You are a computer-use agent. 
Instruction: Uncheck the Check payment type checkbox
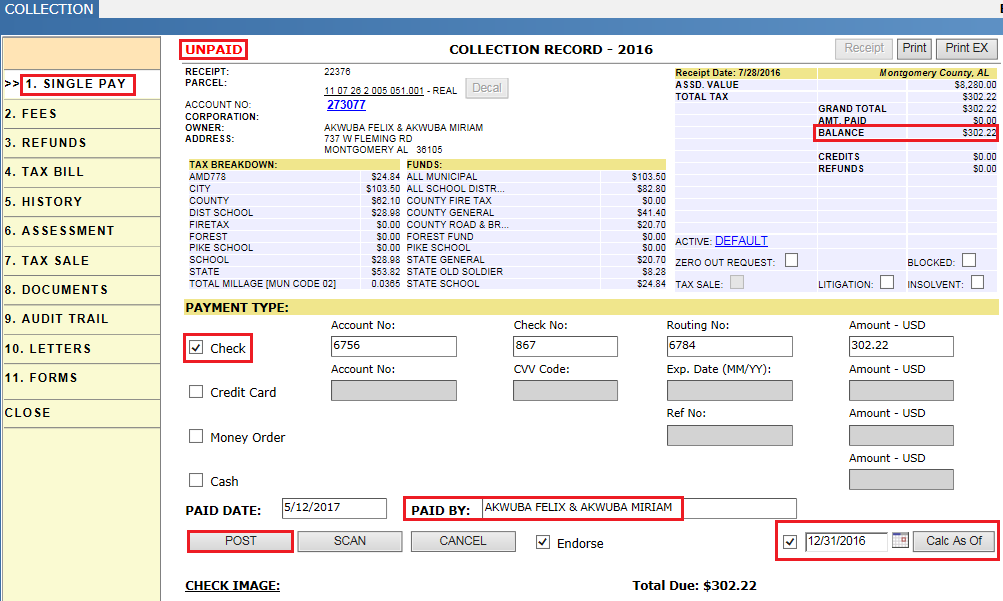196,348
